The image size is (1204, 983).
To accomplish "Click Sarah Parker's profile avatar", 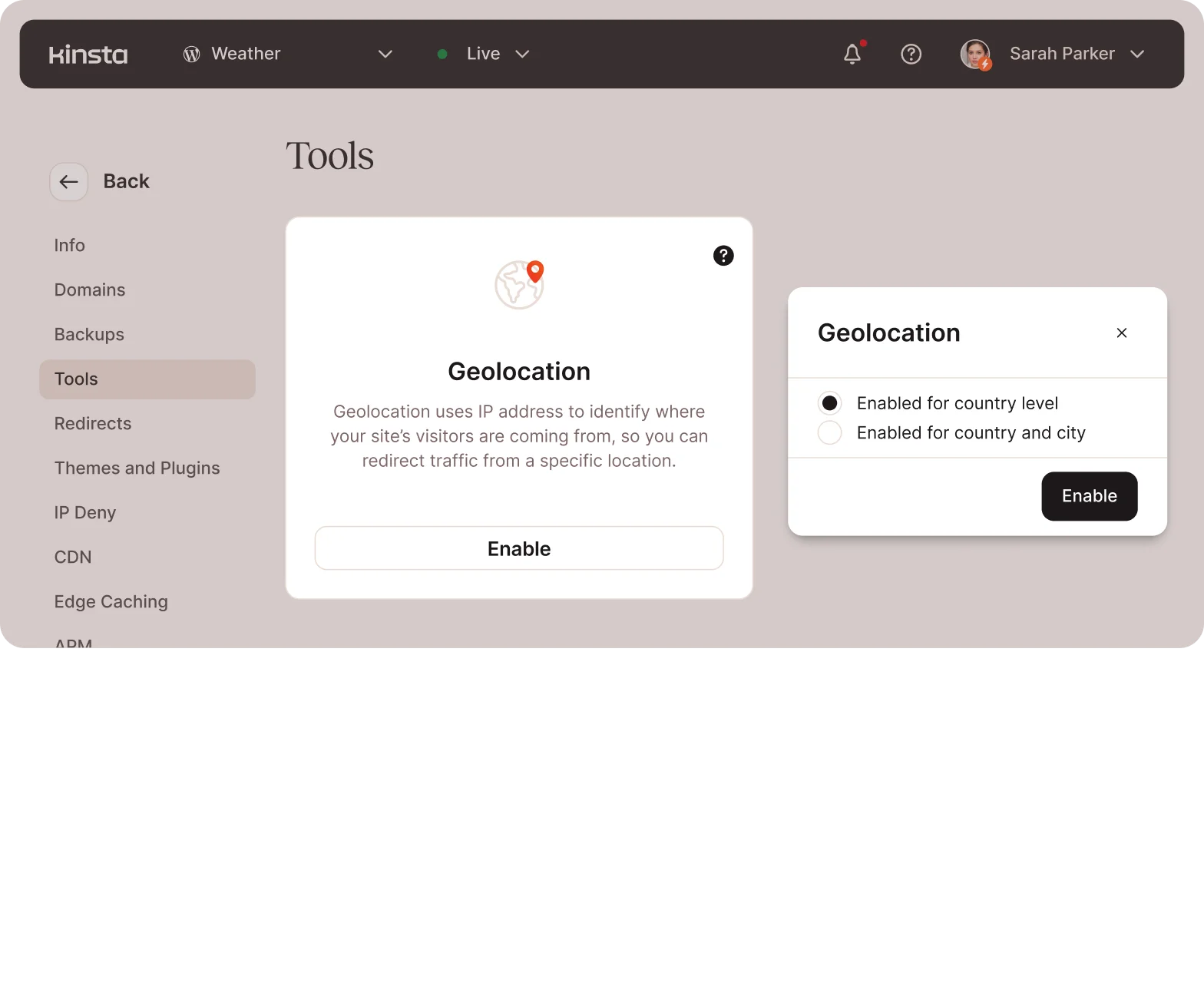I will click(x=975, y=55).
